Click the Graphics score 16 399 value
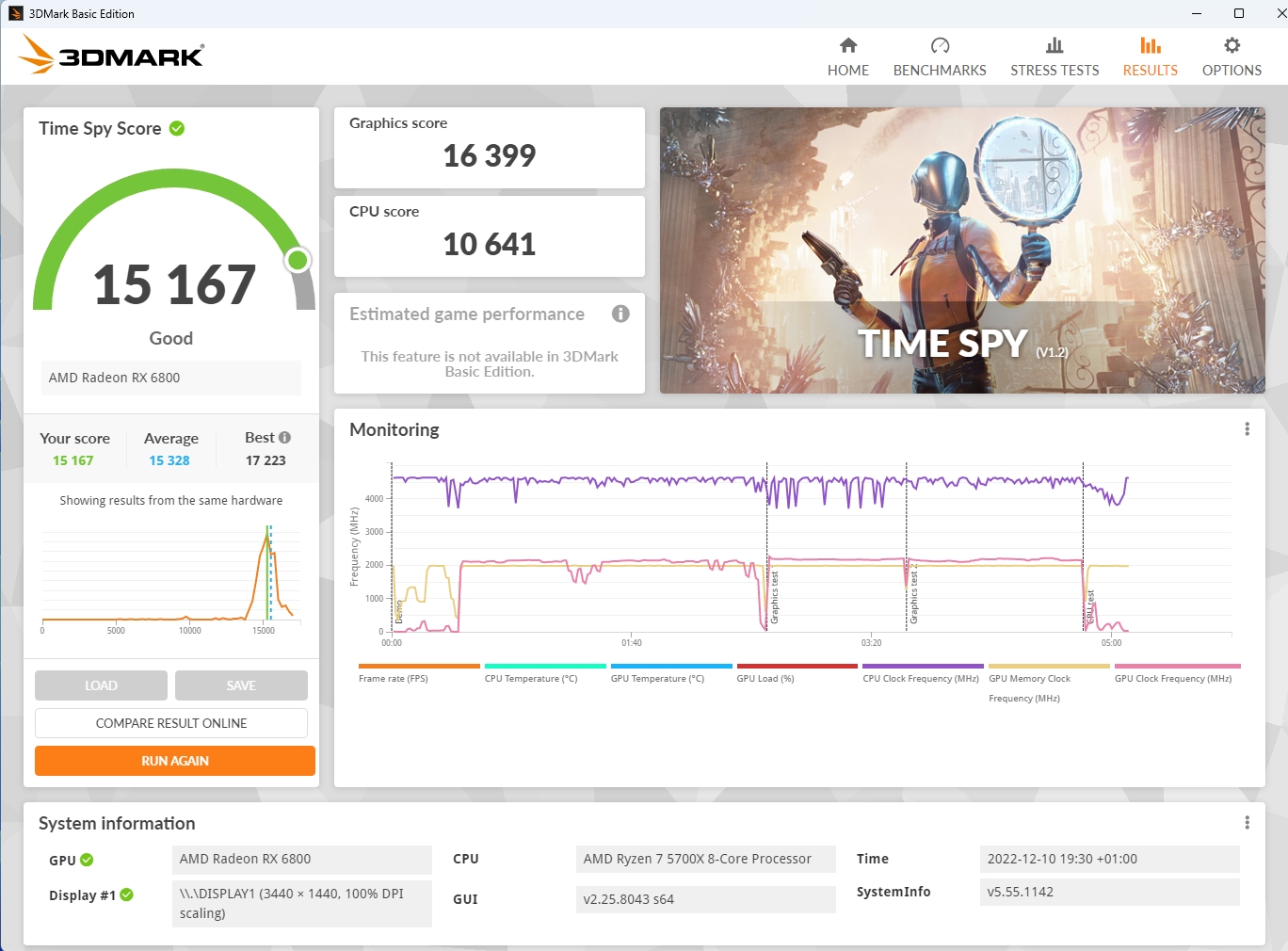This screenshot has width=1288, height=951. pyautogui.click(x=490, y=155)
